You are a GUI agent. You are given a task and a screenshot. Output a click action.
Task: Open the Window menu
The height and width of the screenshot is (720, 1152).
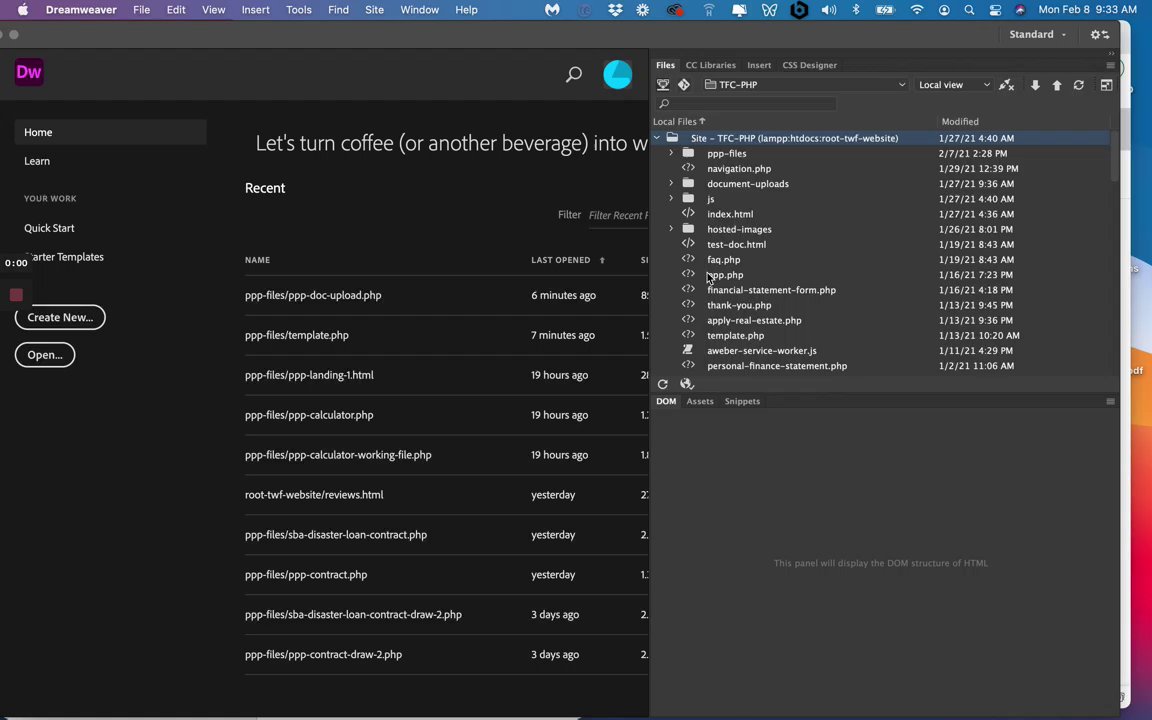(x=420, y=10)
